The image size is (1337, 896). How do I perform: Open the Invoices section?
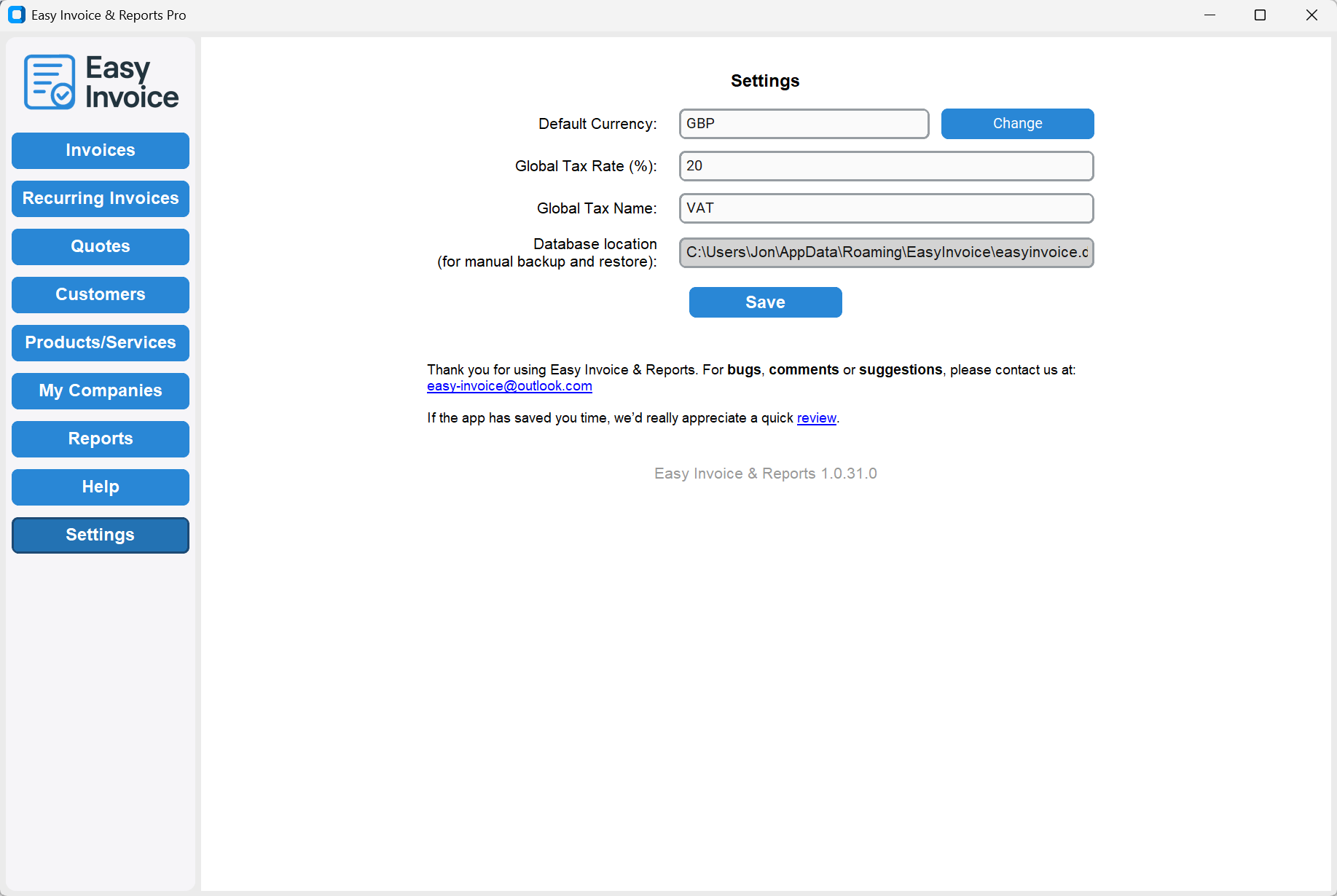(x=101, y=151)
